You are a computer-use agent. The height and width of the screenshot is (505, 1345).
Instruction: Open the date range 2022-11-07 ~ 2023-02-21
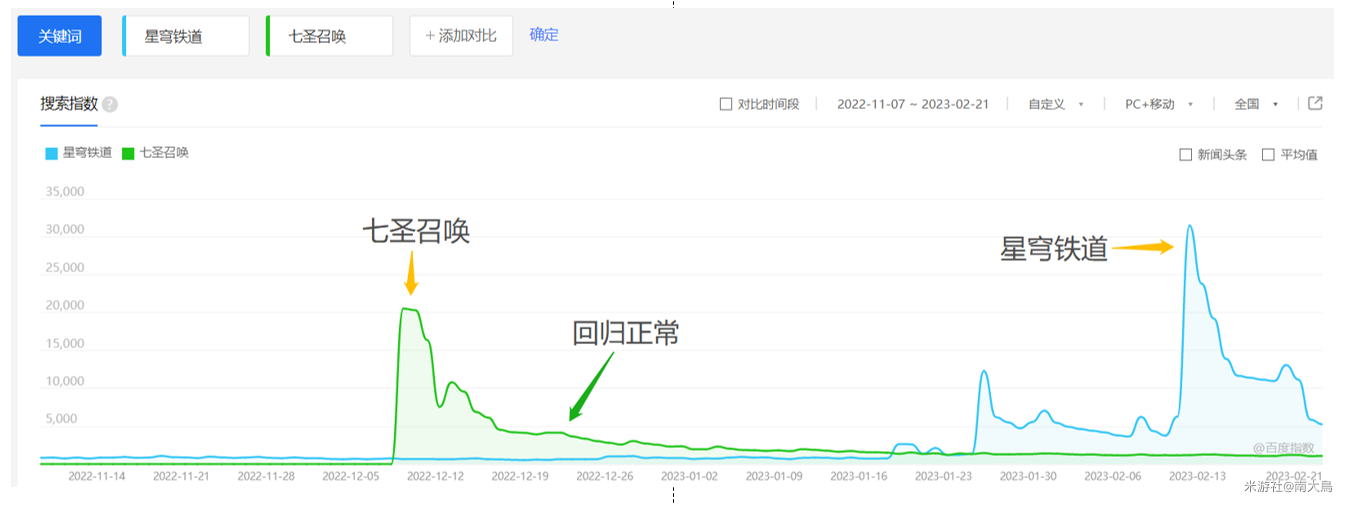(x=913, y=104)
